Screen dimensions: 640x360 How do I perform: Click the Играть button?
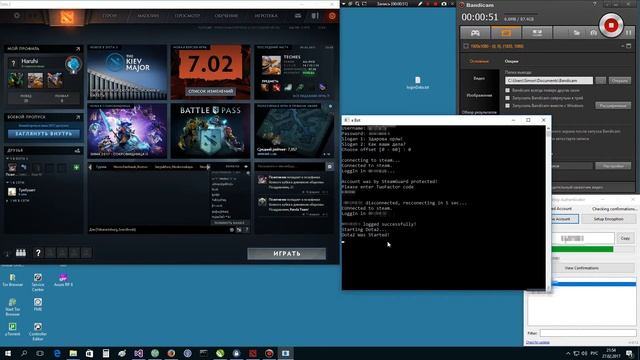pos(287,253)
